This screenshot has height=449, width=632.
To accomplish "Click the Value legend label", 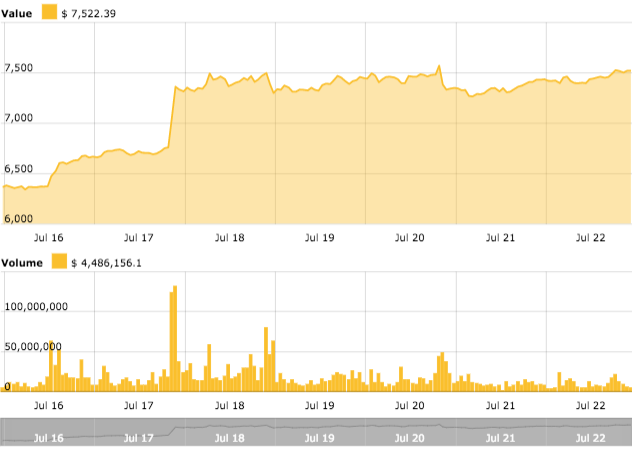I will click(x=17, y=13).
